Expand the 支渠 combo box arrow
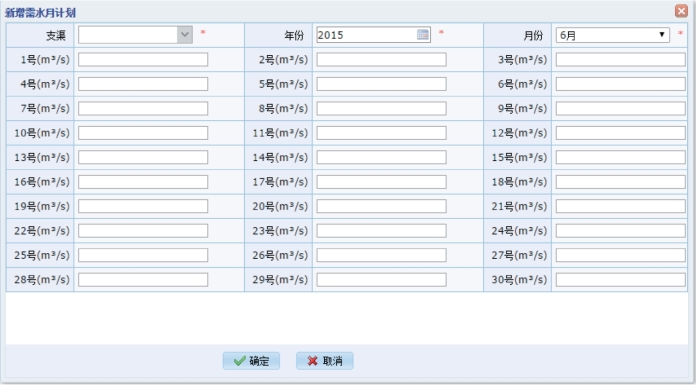This screenshot has width=696, height=385. (x=185, y=35)
